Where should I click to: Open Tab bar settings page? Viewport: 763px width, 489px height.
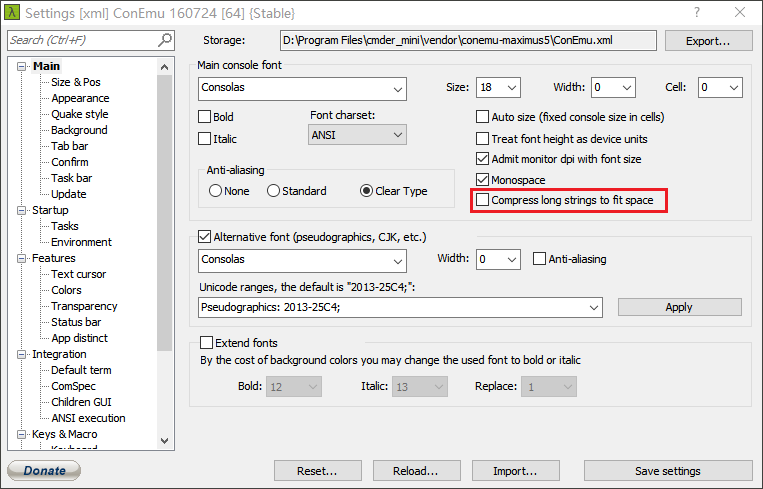(70, 146)
